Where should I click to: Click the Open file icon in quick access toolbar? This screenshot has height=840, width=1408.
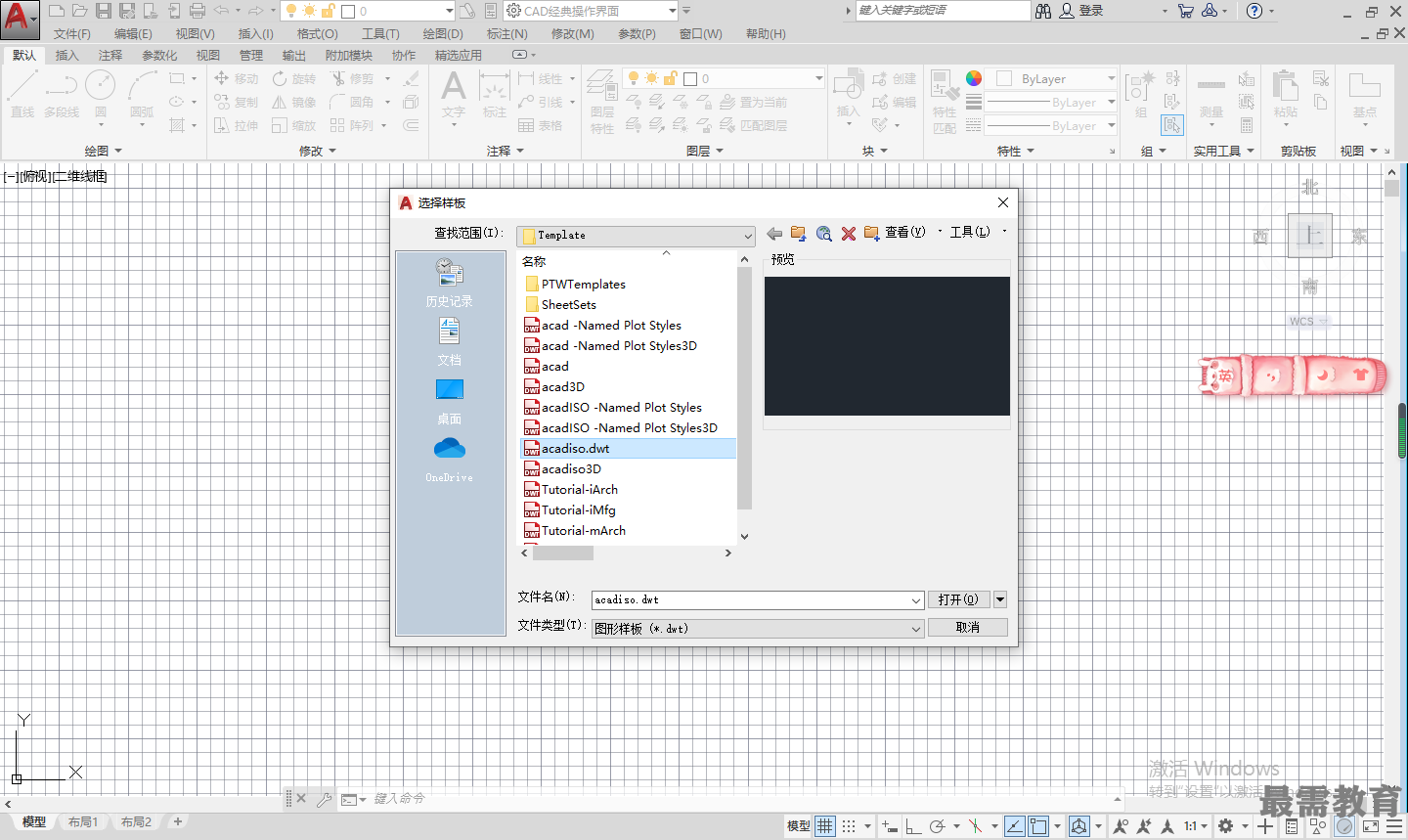pyautogui.click(x=79, y=11)
